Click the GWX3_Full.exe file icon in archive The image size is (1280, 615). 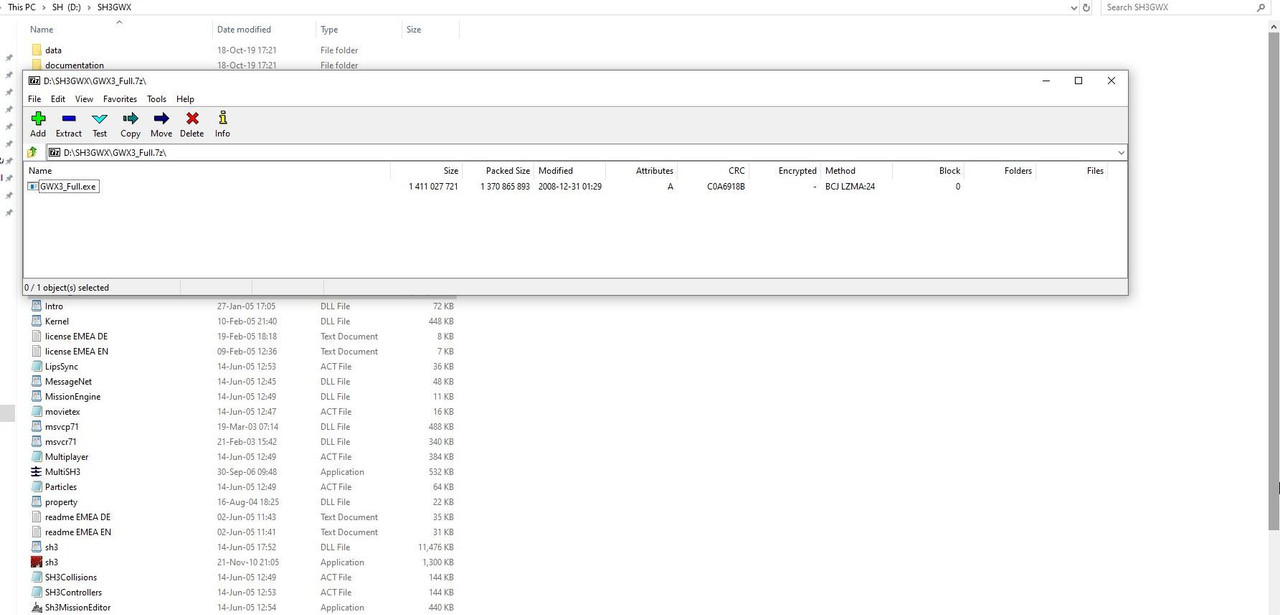coord(33,186)
